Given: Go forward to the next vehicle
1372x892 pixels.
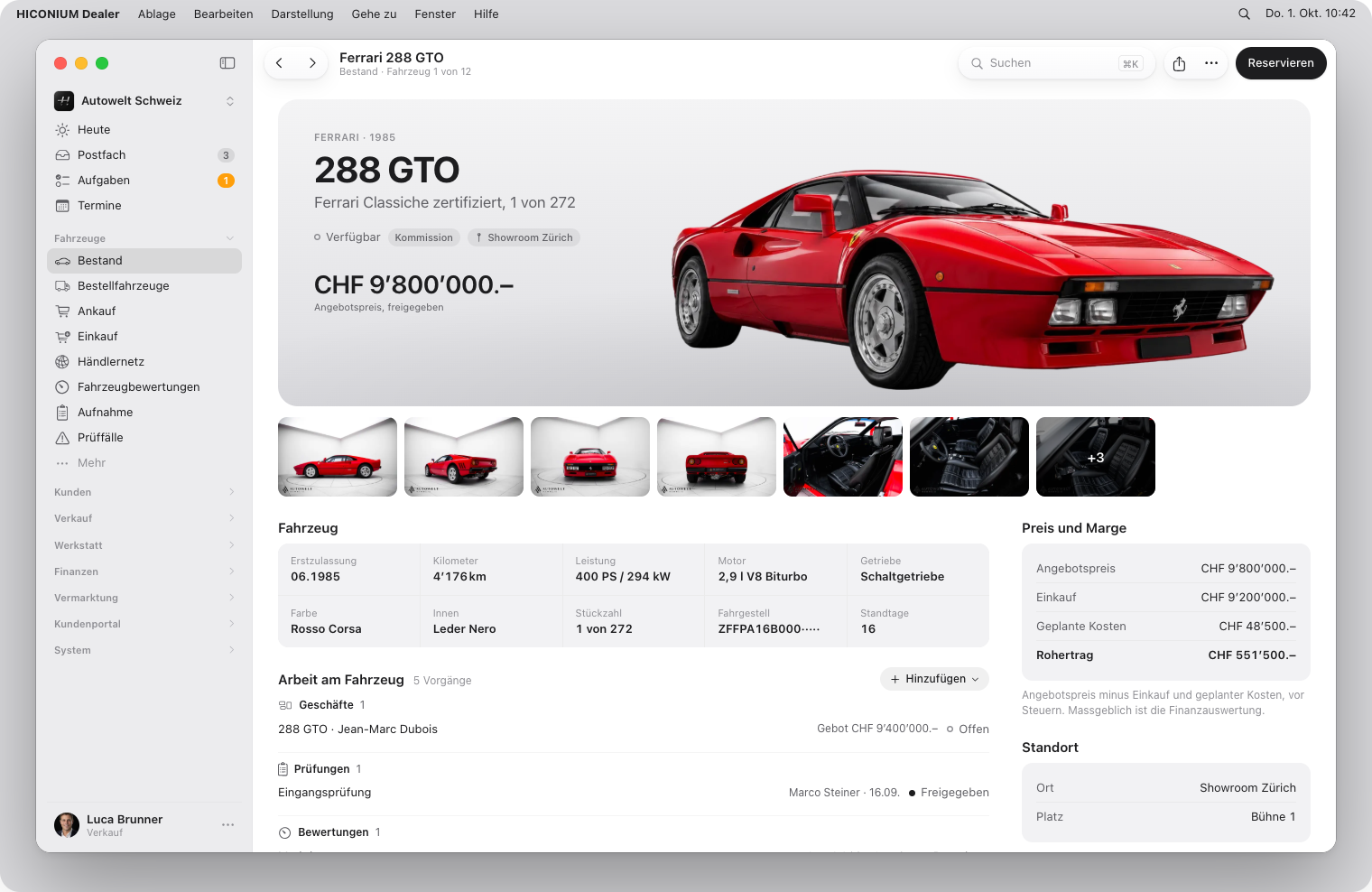Looking at the screenshot, I should click(x=312, y=63).
